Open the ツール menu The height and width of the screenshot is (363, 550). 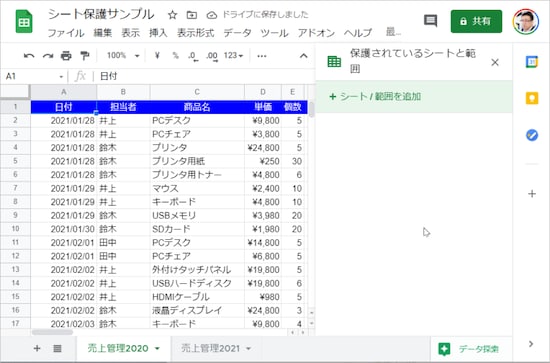pyautogui.click(x=274, y=33)
